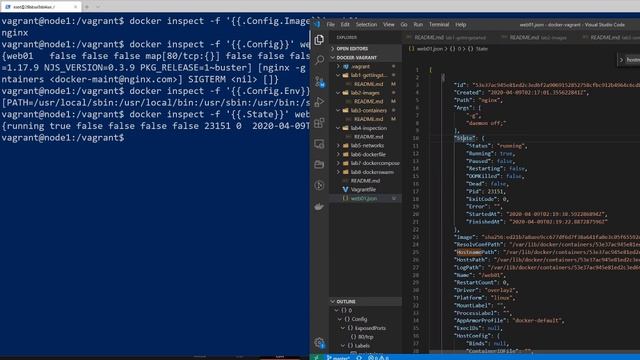This screenshot has height=360, width=640.
Task: Click the web01.json braces file icon
Action: [345, 198]
